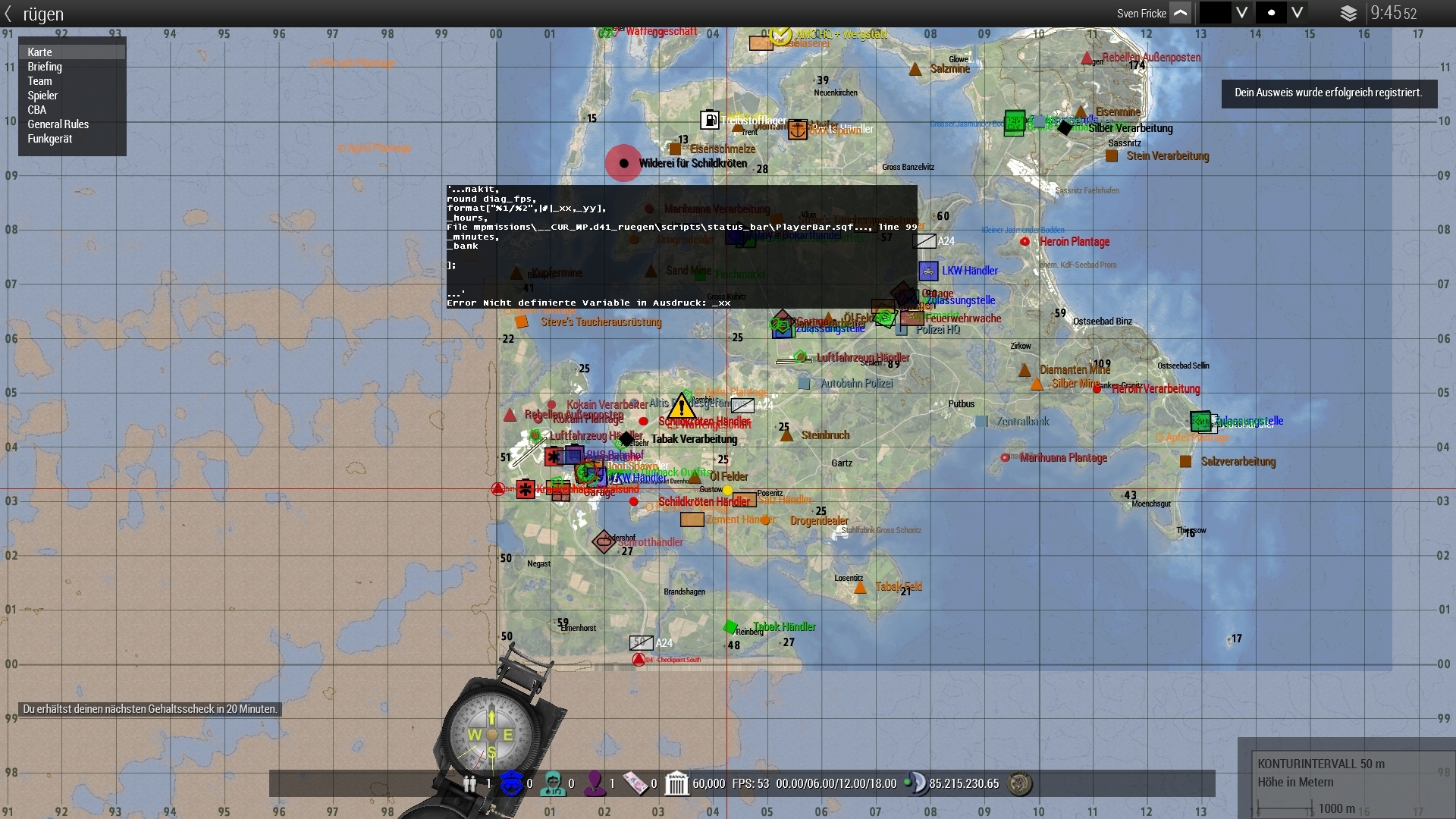Open the Team entry in the side panel
Viewport: 1456px width, 819px height.
(x=39, y=81)
